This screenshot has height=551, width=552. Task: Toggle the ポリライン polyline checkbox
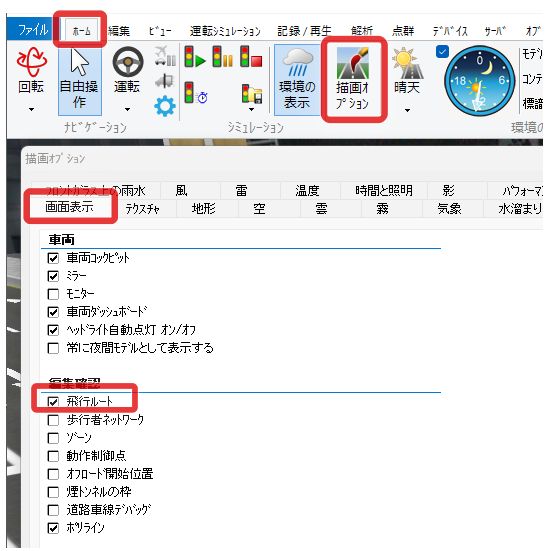point(53,528)
